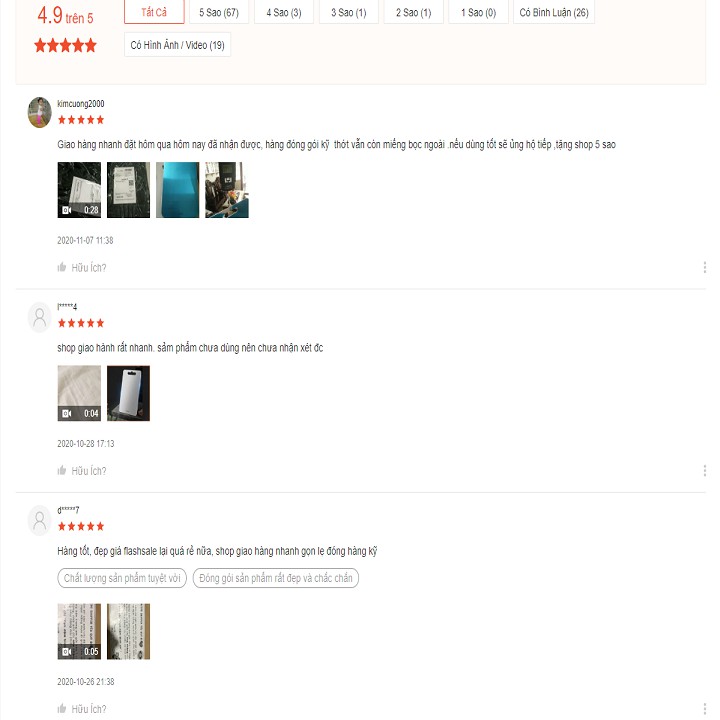The width and height of the screenshot is (720, 720).
Task: Click thumbs-up icon under kimcuong2000's review
Action: click(x=62, y=267)
